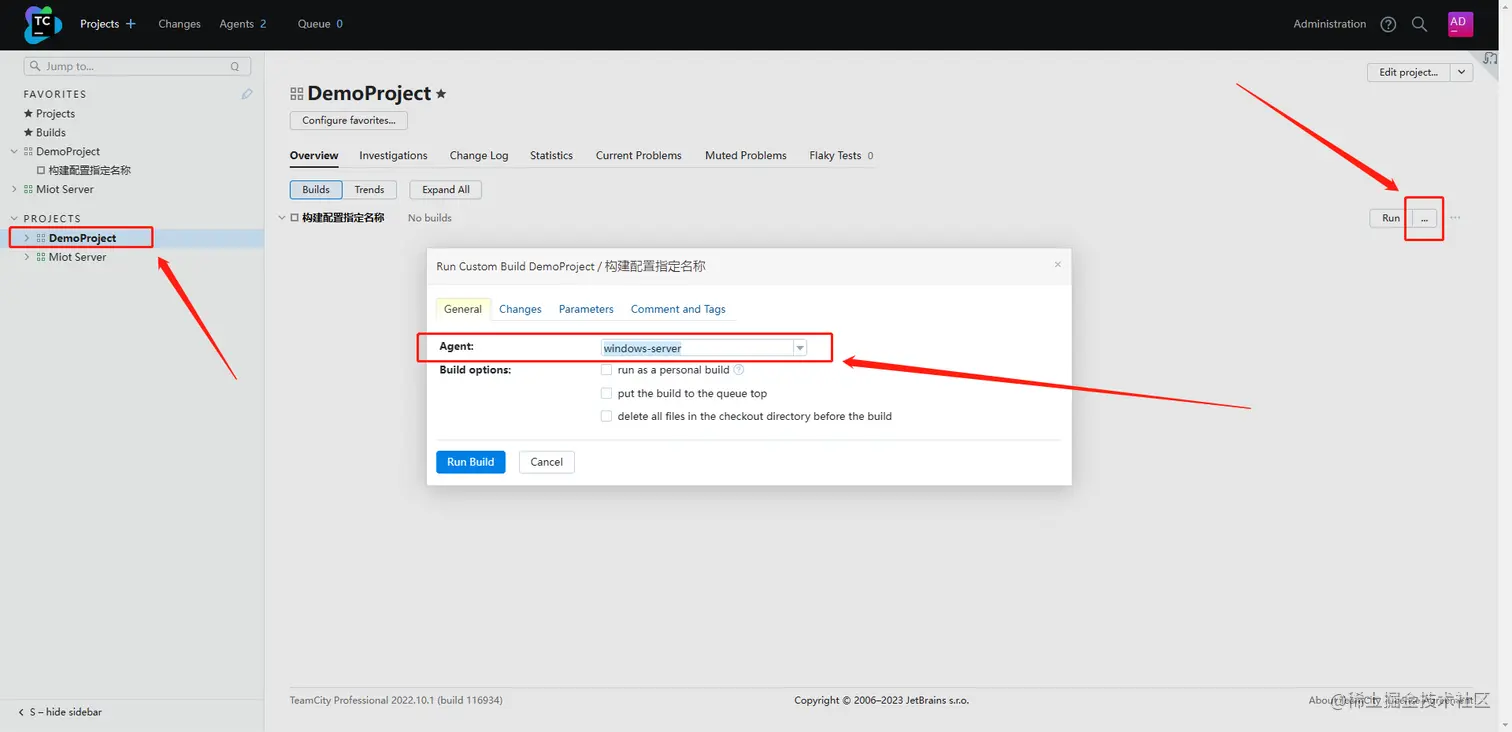1512x732 pixels.
Task: Open the search magnifier icon in header
Action: 1419,24
